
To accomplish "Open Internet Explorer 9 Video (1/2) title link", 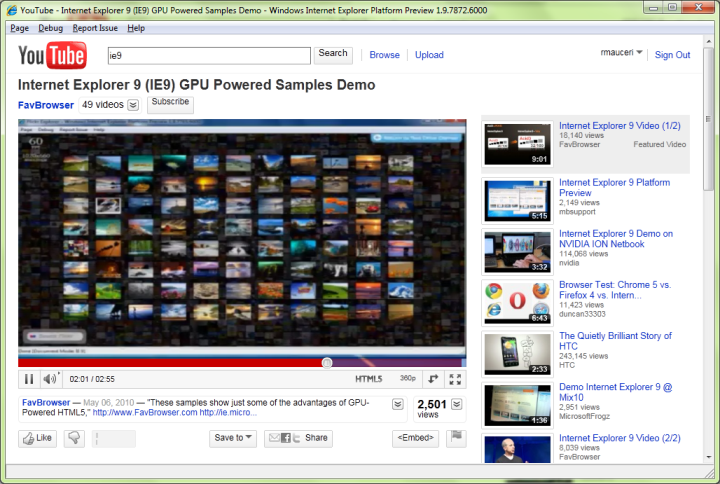I will coord(619,126).
